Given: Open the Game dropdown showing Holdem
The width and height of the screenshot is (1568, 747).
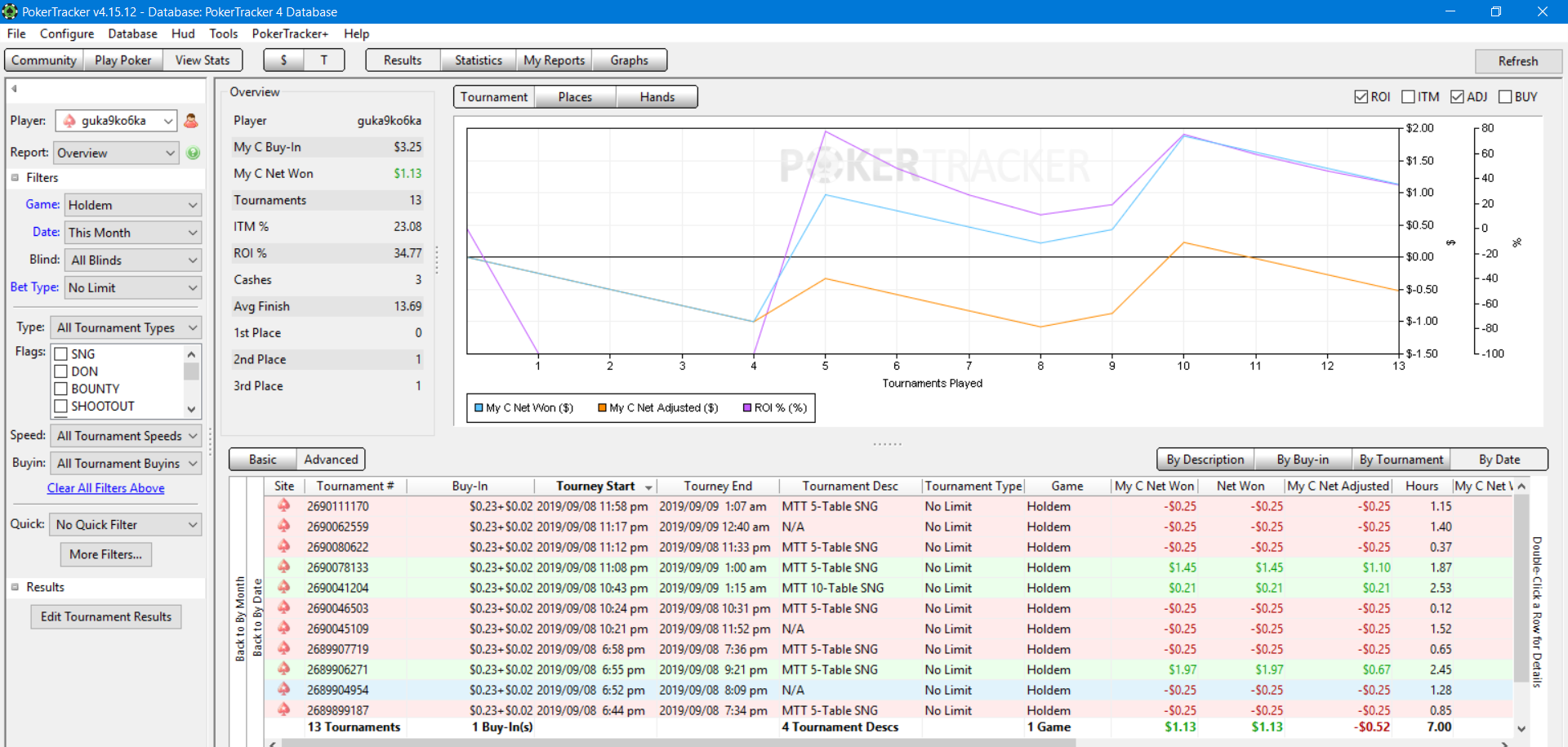Looking at the screenshot, I should 133,205.
